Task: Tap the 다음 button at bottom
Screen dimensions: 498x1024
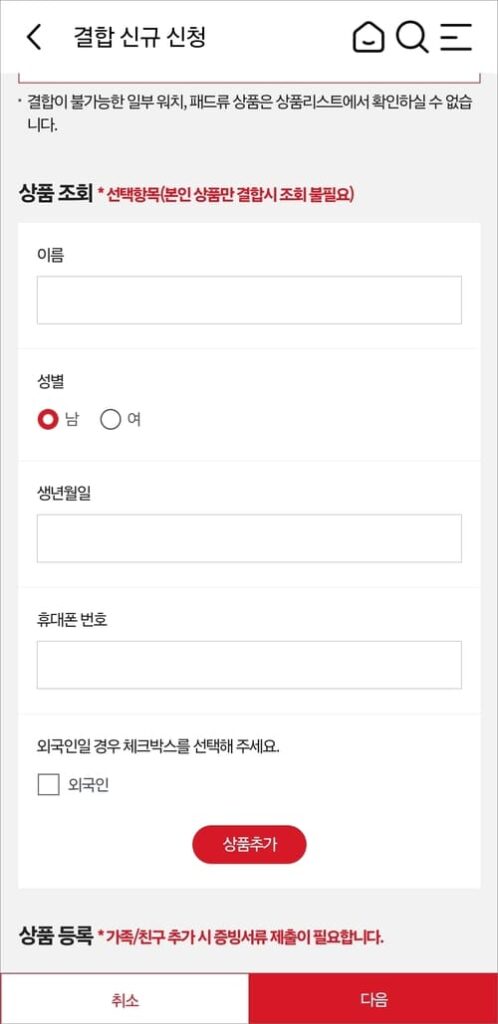Action: pos(373,999)
